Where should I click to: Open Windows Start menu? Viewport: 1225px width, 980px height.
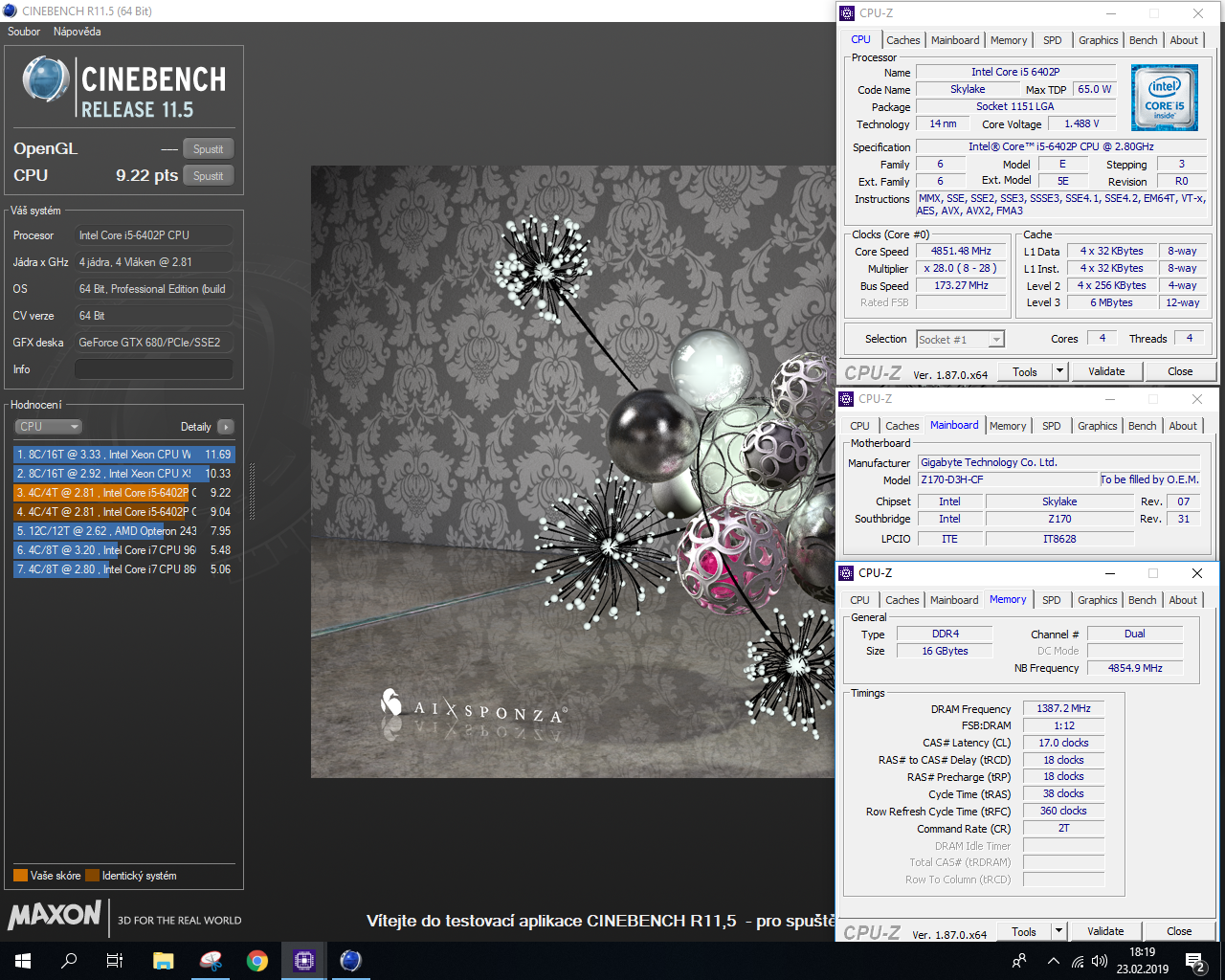pyautogui.click(x=23, y=961)
